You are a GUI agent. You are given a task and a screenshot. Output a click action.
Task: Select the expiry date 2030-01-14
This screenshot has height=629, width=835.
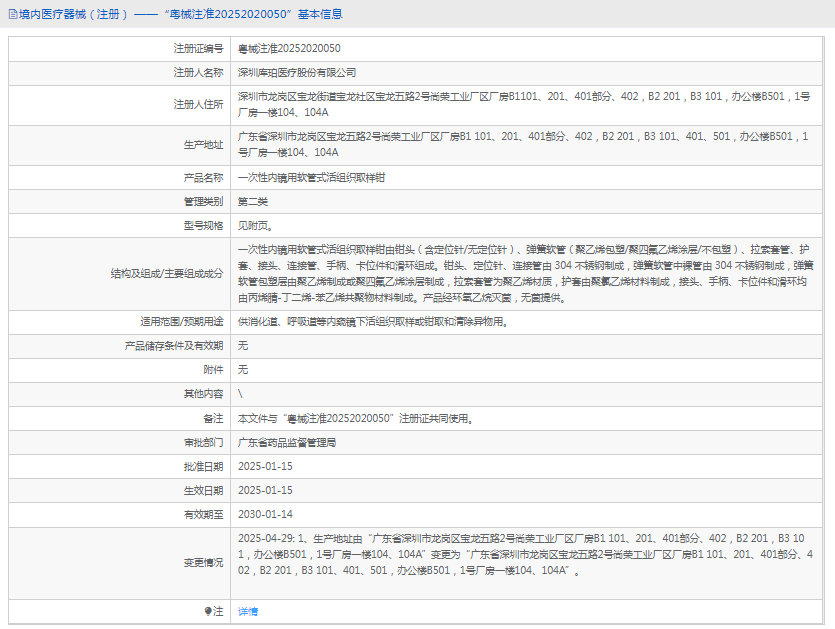[265, 514]
